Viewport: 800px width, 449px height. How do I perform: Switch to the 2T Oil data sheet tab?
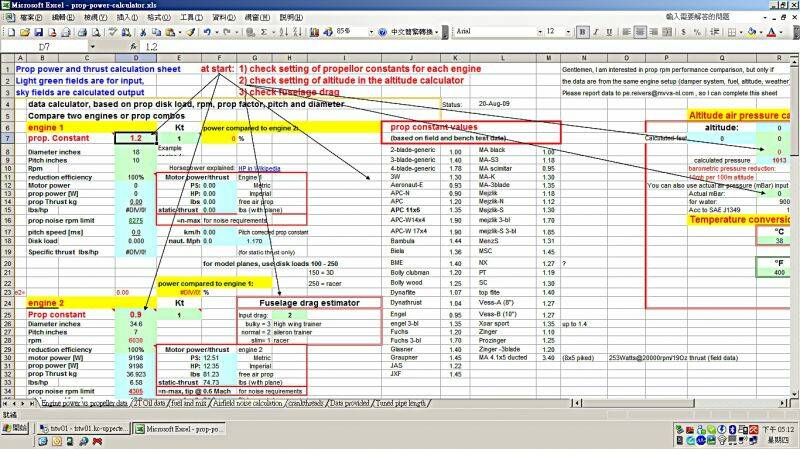pos(149,403)
